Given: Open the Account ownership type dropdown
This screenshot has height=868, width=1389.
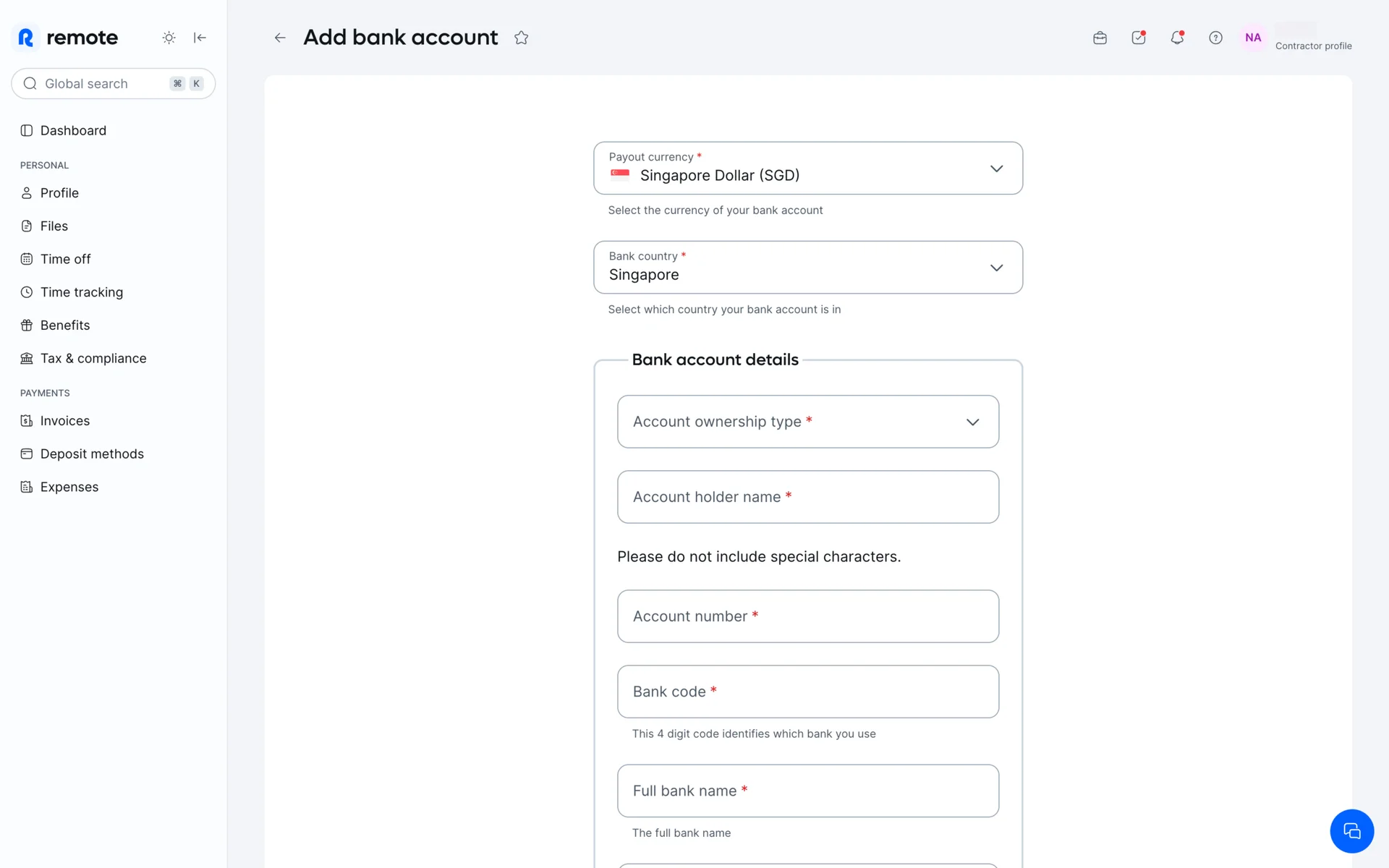Looking at the screenshot, I should (807, 422).
